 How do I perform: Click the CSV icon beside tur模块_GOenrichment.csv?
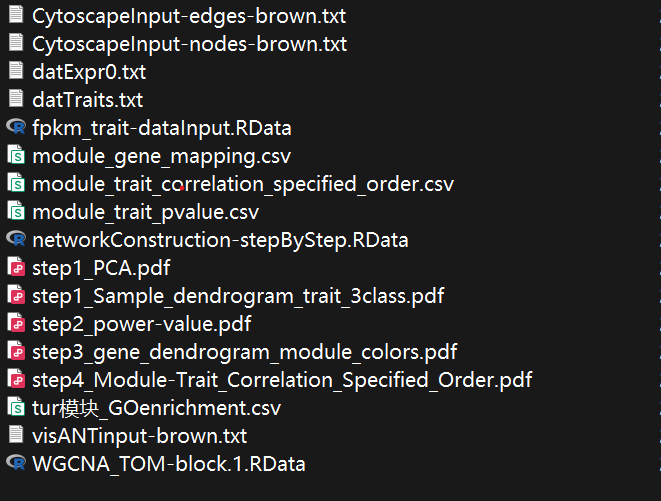tap(15, 408)
